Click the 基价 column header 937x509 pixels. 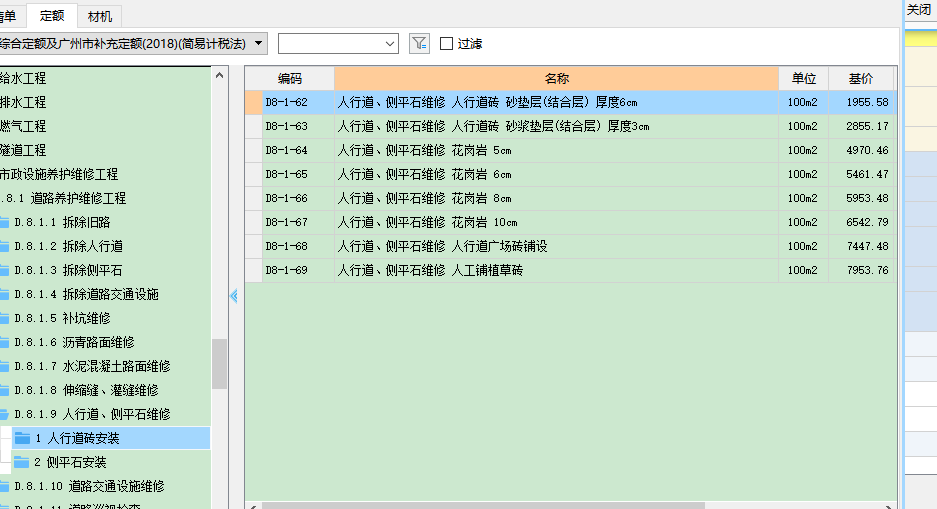[x=861, y=78]
